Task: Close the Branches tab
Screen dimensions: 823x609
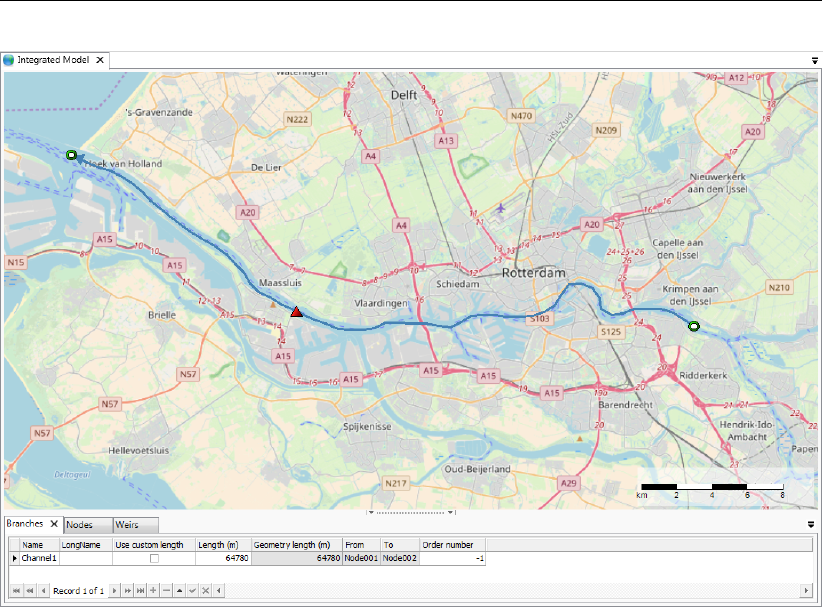Action: coord(54,523)
